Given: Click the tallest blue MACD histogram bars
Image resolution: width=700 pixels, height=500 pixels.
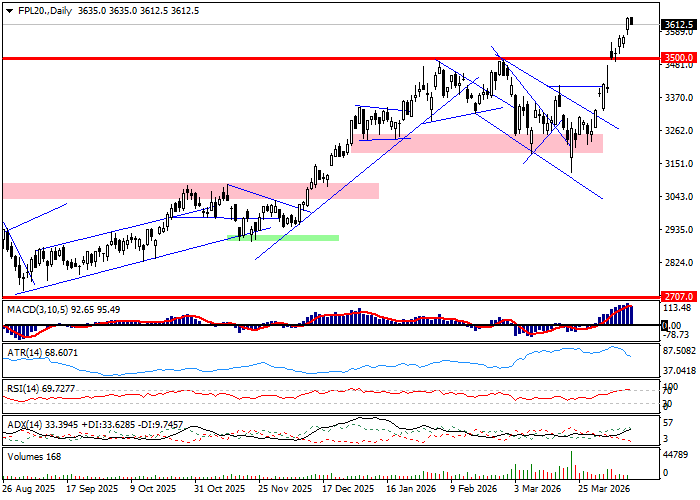Looking at the screenshot, I should (x=627, y=314).
